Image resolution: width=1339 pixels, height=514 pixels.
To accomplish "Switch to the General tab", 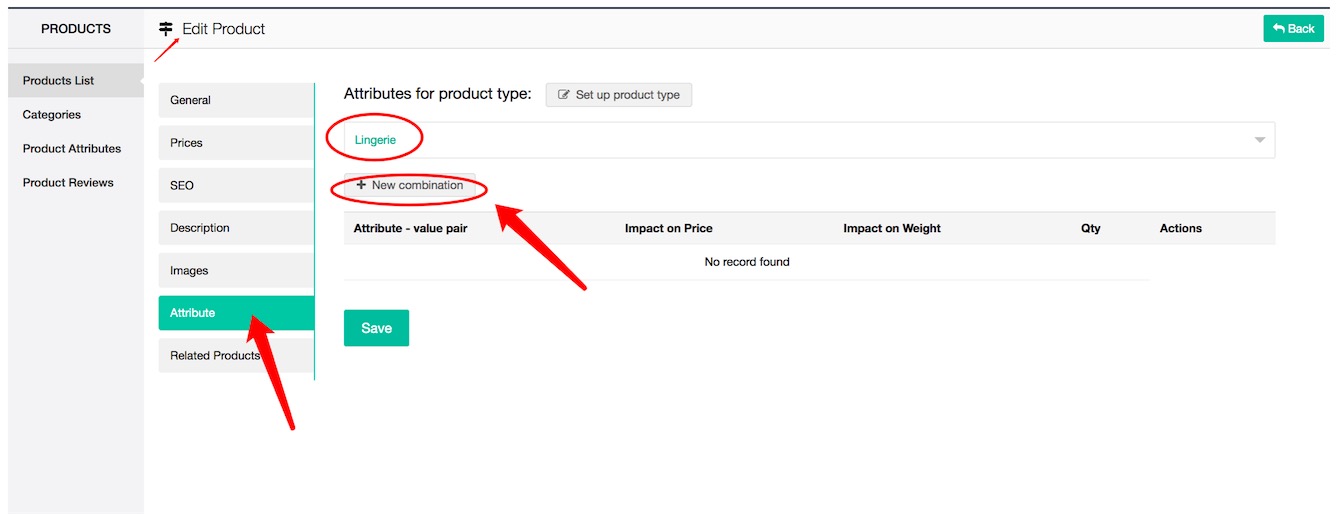I will (x=190, y=100).
